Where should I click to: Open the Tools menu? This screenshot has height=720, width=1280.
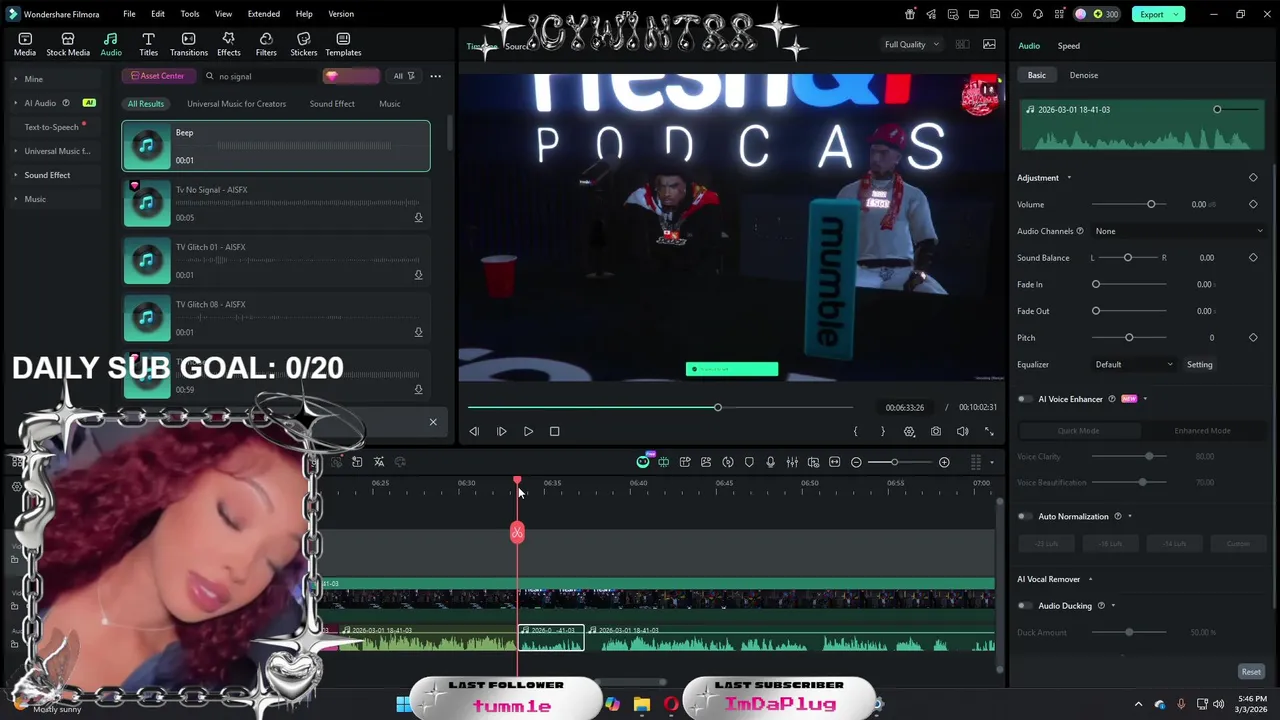190,14
